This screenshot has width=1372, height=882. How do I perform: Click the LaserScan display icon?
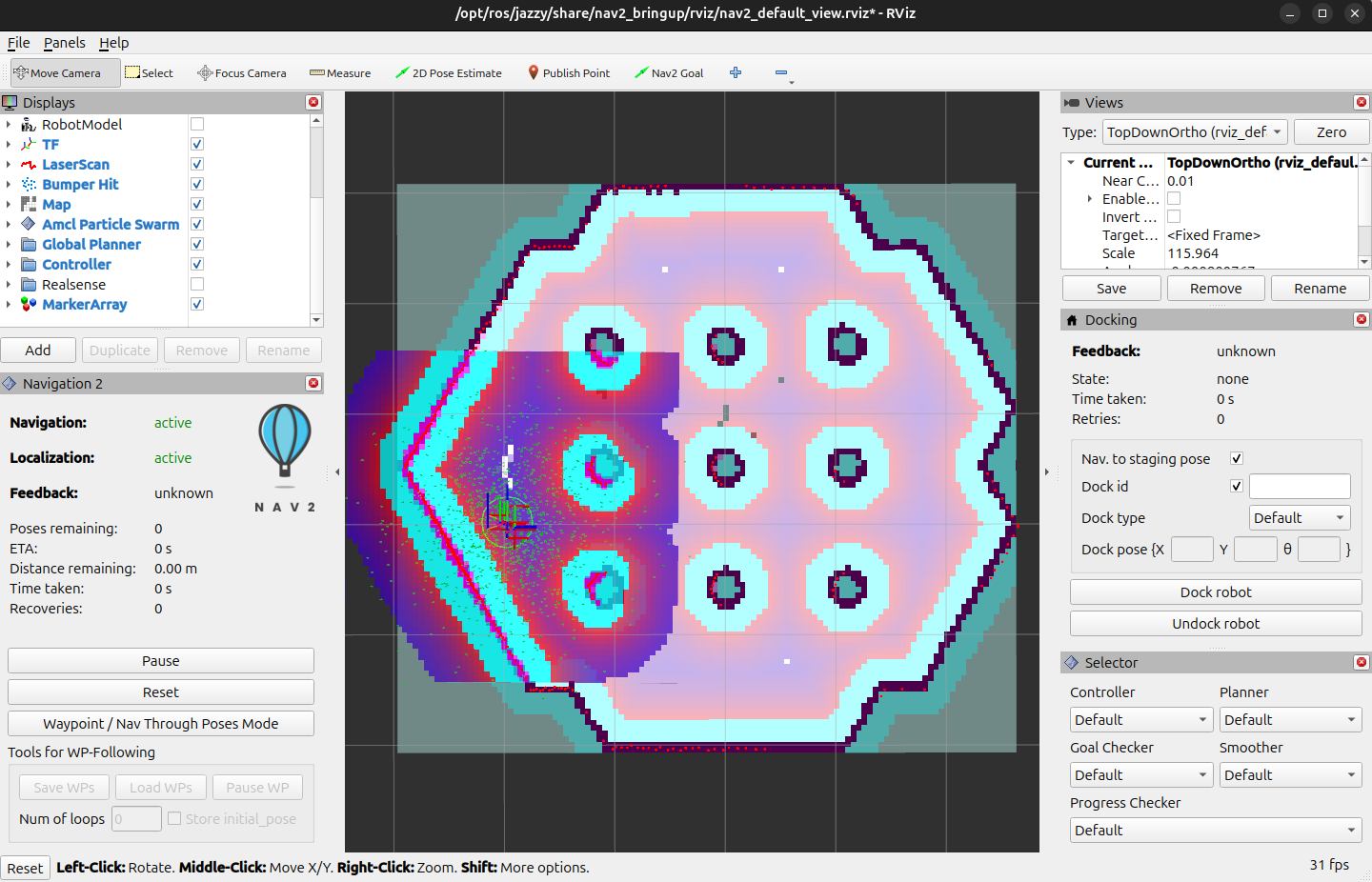click(29, 165)
